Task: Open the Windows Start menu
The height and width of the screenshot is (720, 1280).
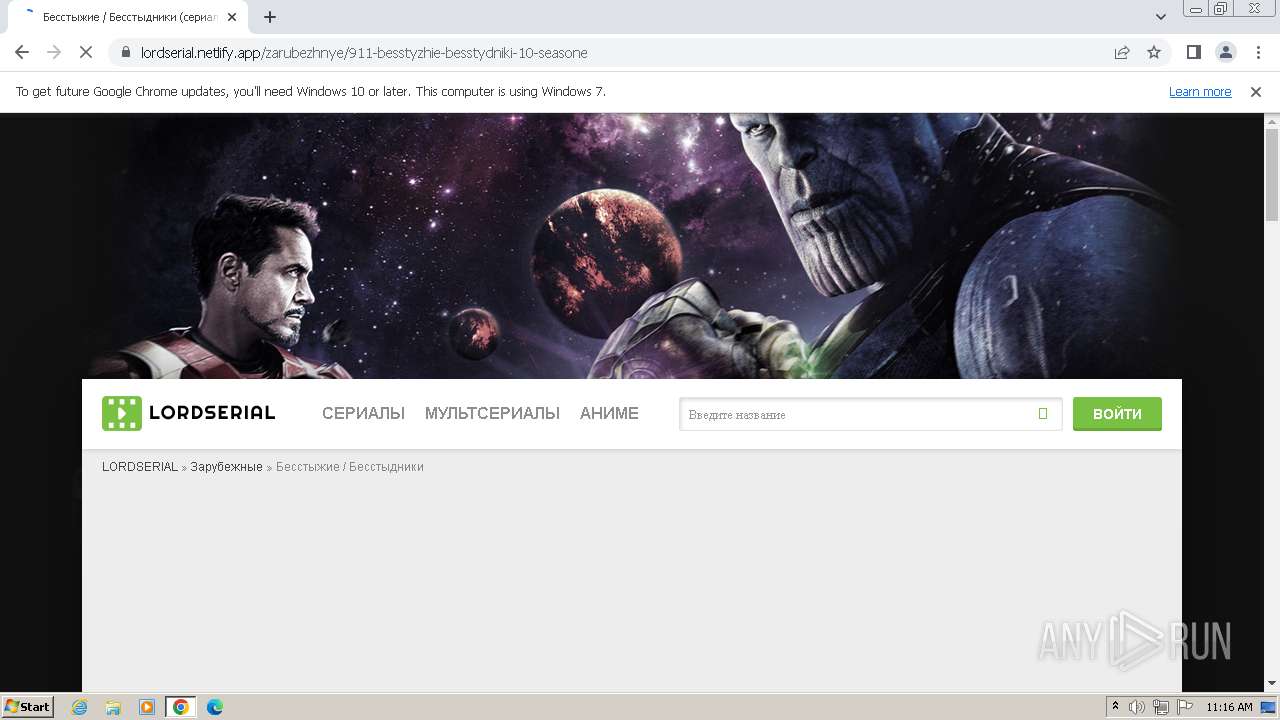Action: click(x=27, y=706)
